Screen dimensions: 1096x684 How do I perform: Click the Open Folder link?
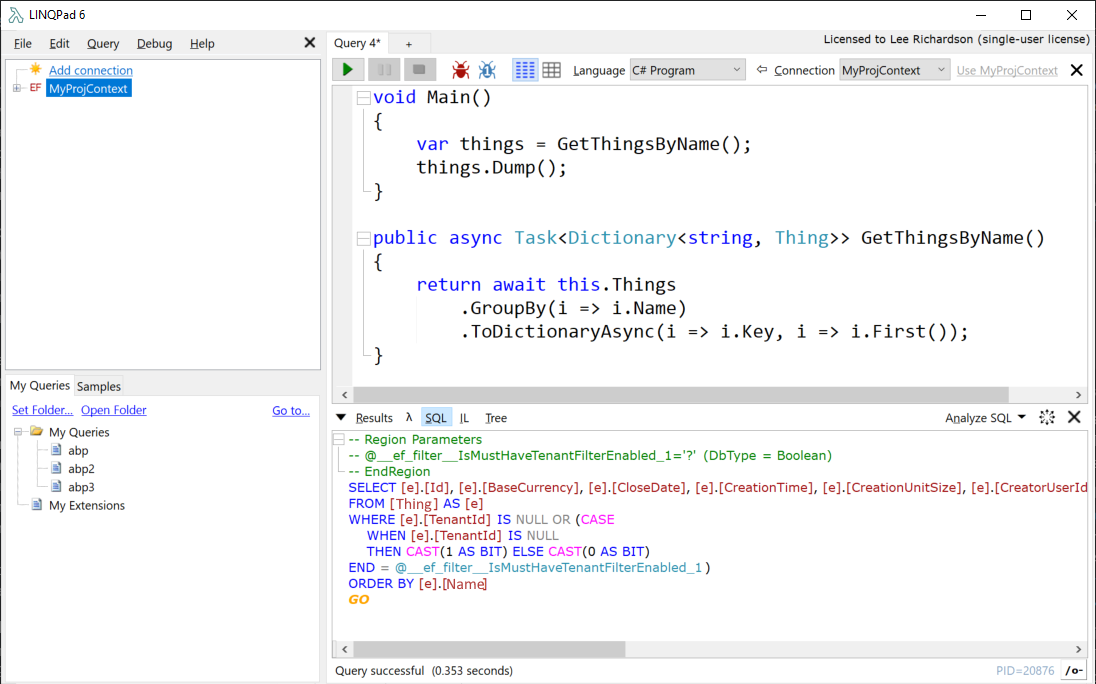tap(114, 410)
